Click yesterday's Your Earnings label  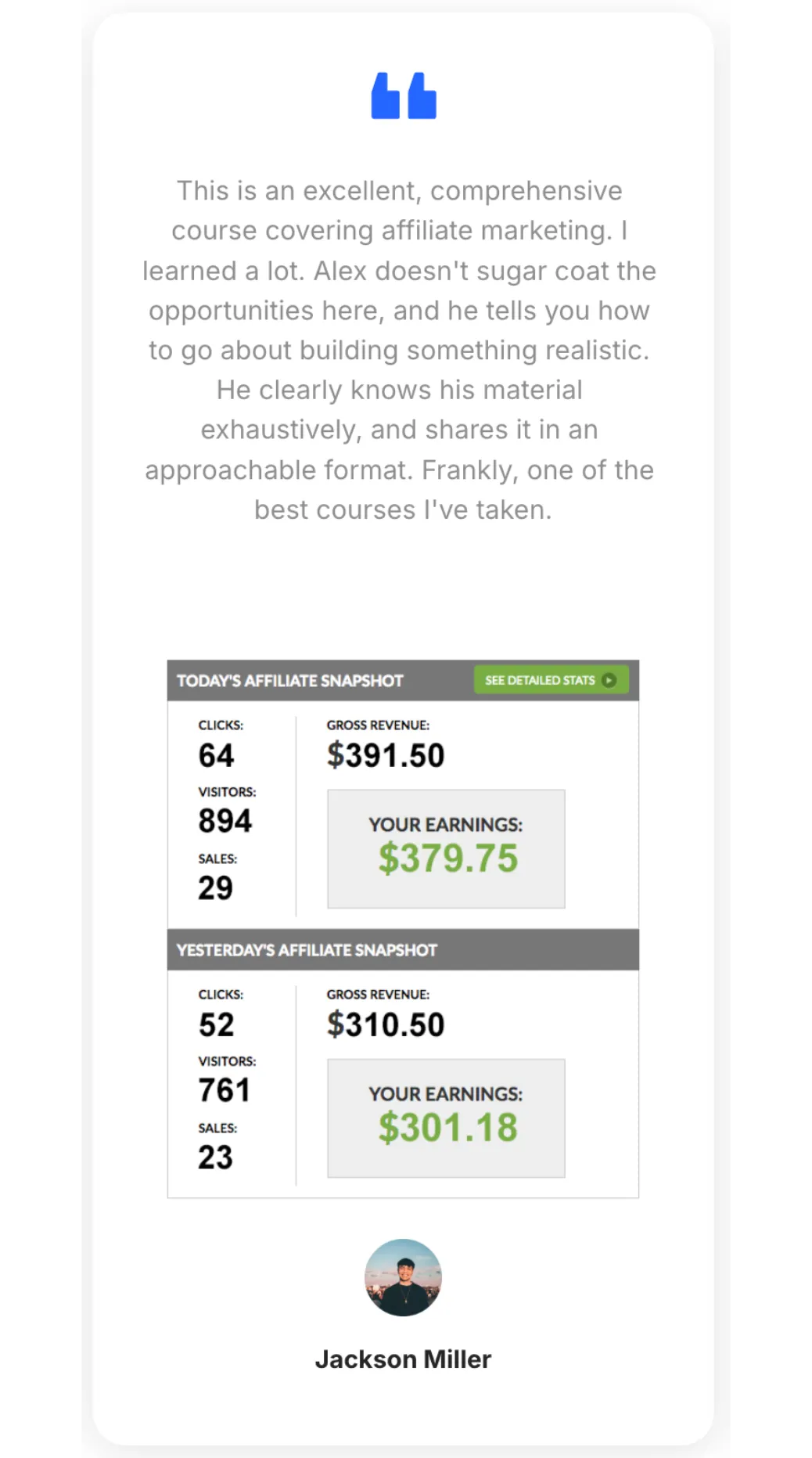coord(446,1094)
